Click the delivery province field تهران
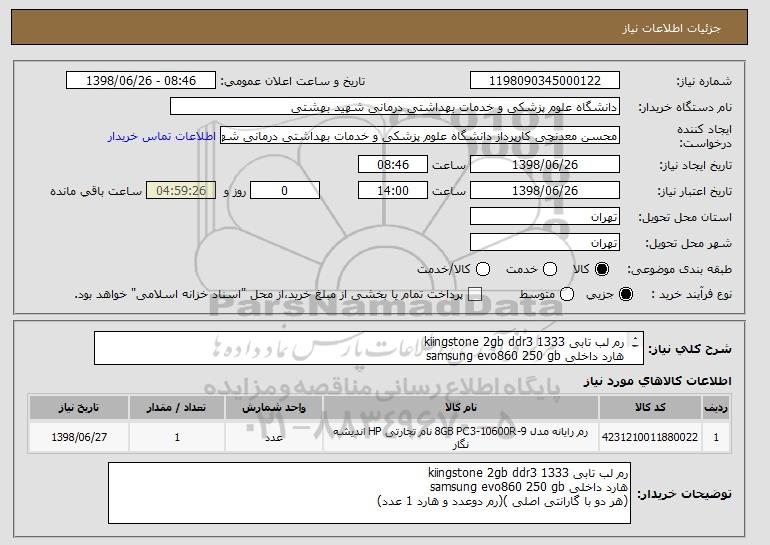This screenshot has width=770, height=545. (x=545, y=217)
